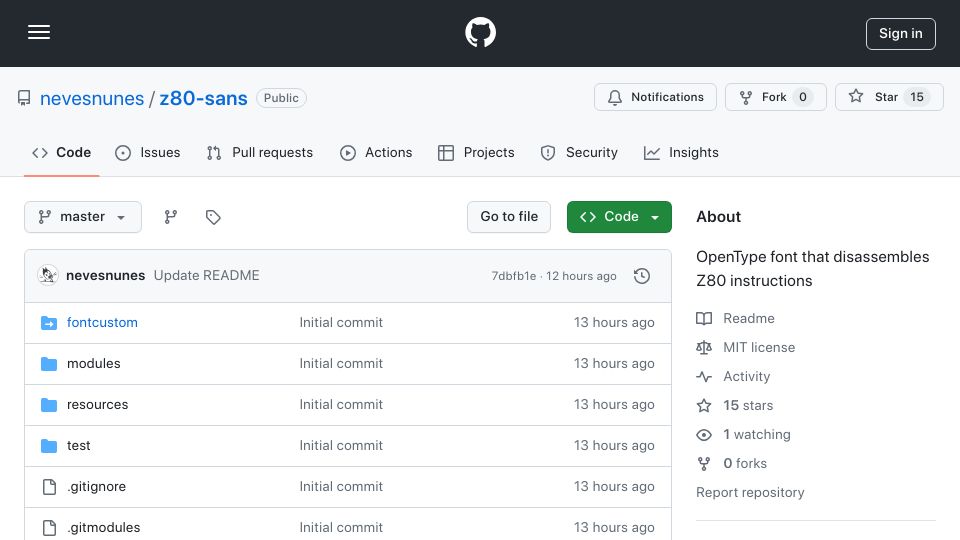Image resolution: width=960 pixels, height=540 pixels.
Task: Open the .gitignore file
Action: (96, 487)
